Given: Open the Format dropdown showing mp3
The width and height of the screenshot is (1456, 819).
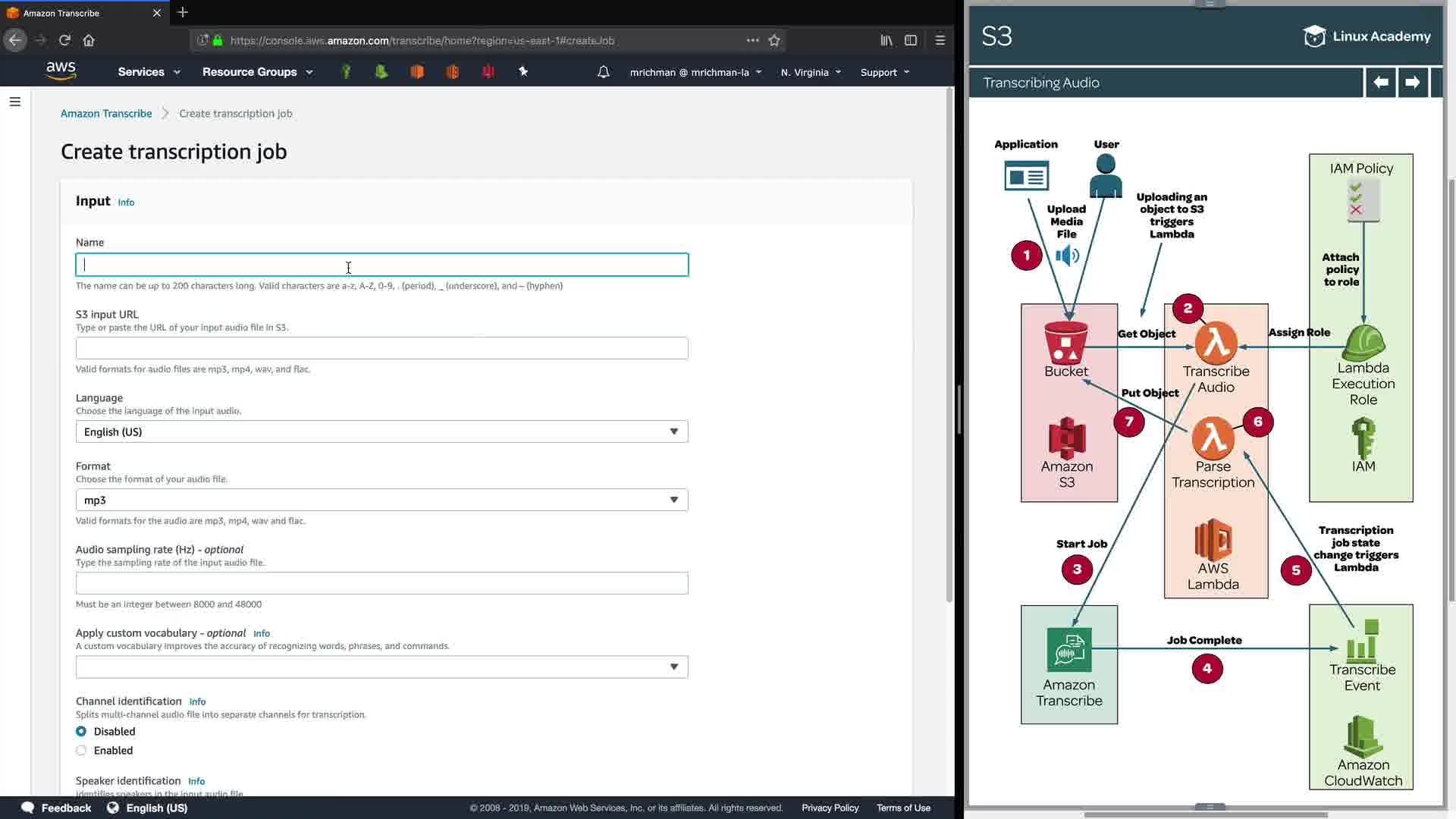Looking at the screenshot, I should [x=381, y=500].
